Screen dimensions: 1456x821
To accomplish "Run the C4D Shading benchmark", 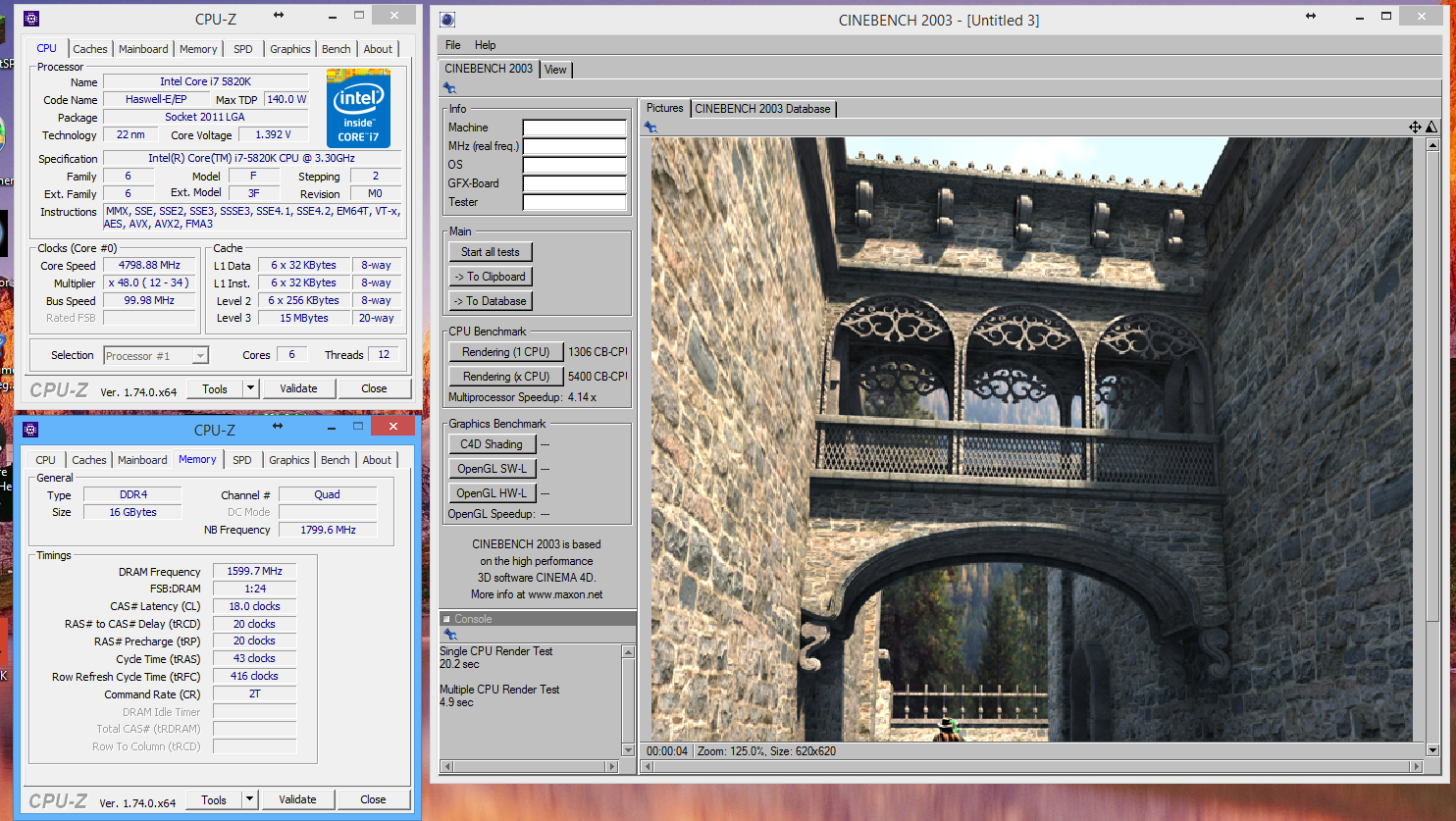I will click(492, 444).
